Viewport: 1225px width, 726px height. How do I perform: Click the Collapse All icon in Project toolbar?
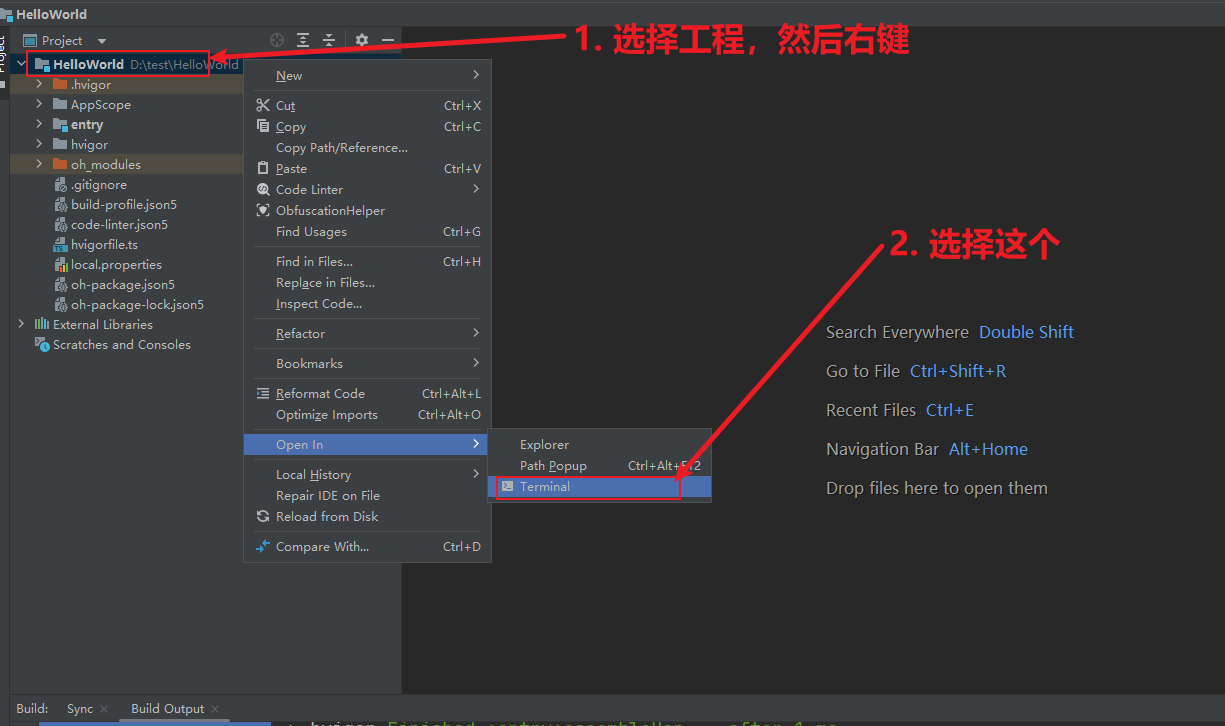[329, 40]
